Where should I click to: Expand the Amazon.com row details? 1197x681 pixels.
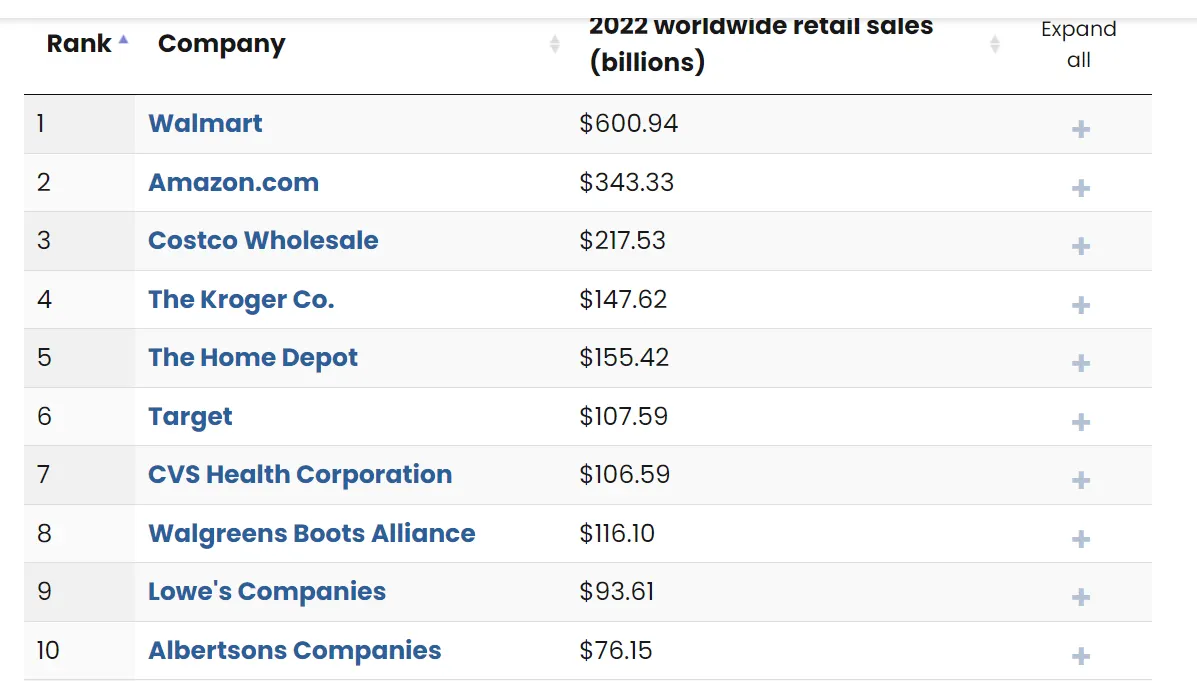click(x=1080, y=188)
